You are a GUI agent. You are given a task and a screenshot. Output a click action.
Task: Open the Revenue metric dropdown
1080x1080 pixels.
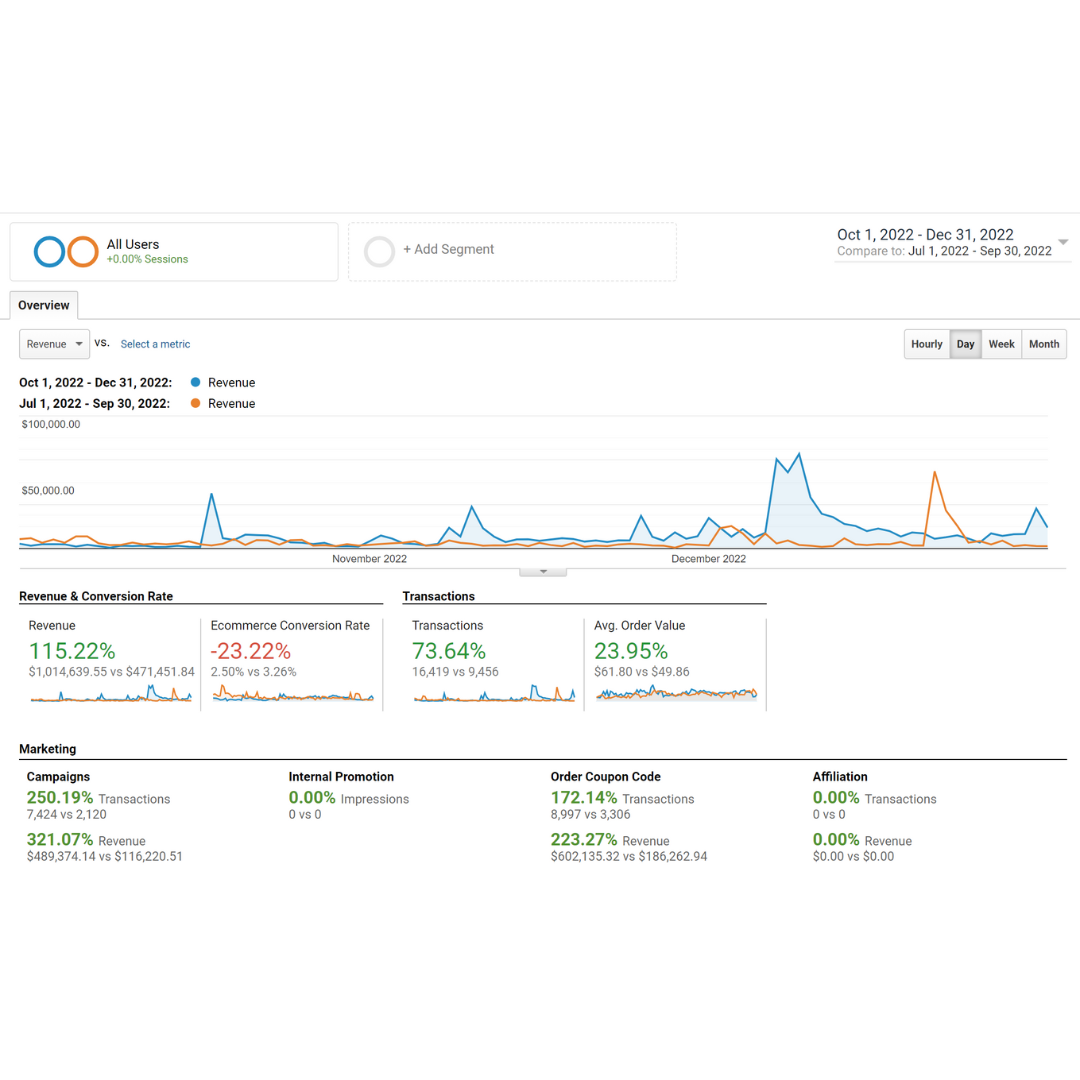click(55, 344)
